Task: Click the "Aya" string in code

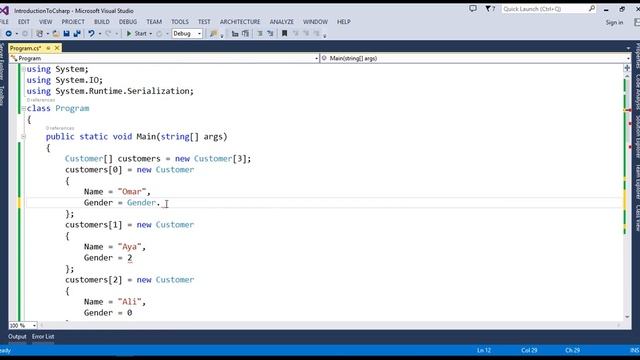Action: pos(129,247)
